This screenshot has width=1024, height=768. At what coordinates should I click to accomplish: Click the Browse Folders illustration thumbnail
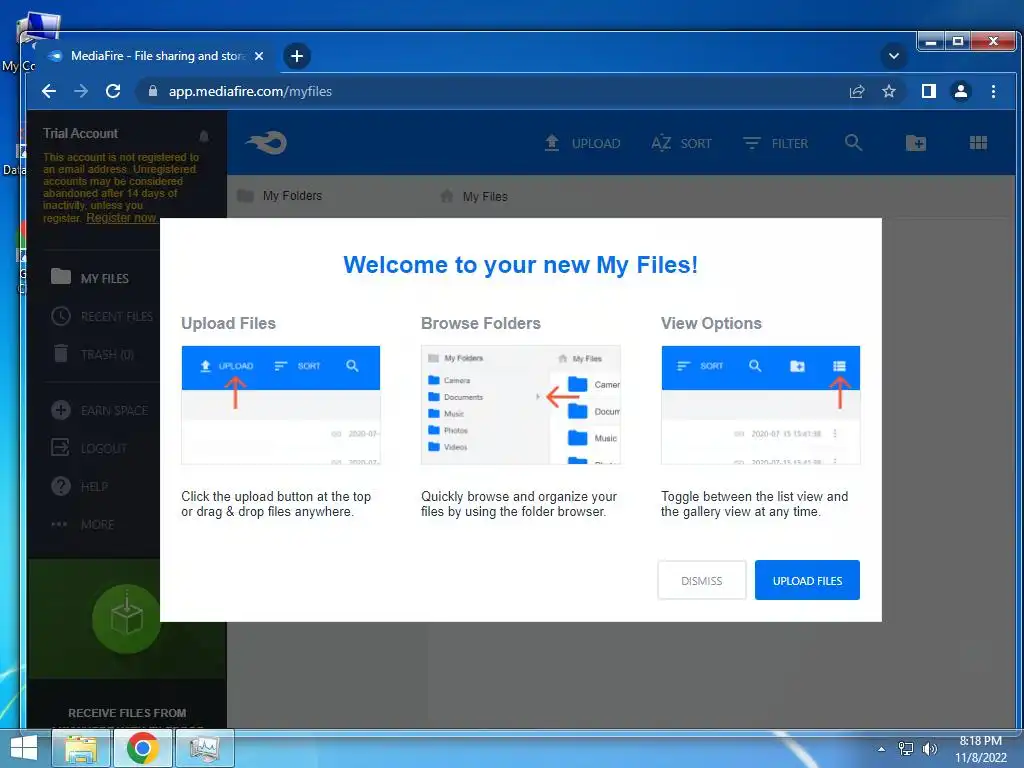[520, 405]
